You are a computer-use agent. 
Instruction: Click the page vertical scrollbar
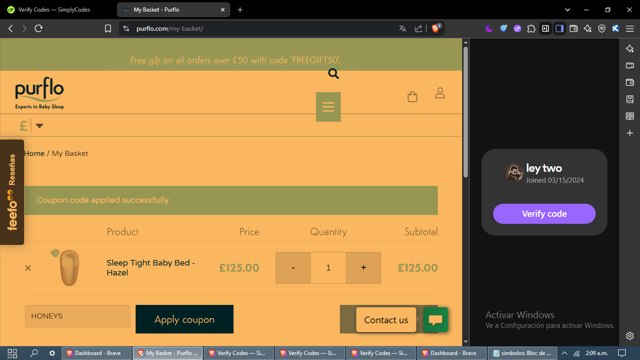466,112
